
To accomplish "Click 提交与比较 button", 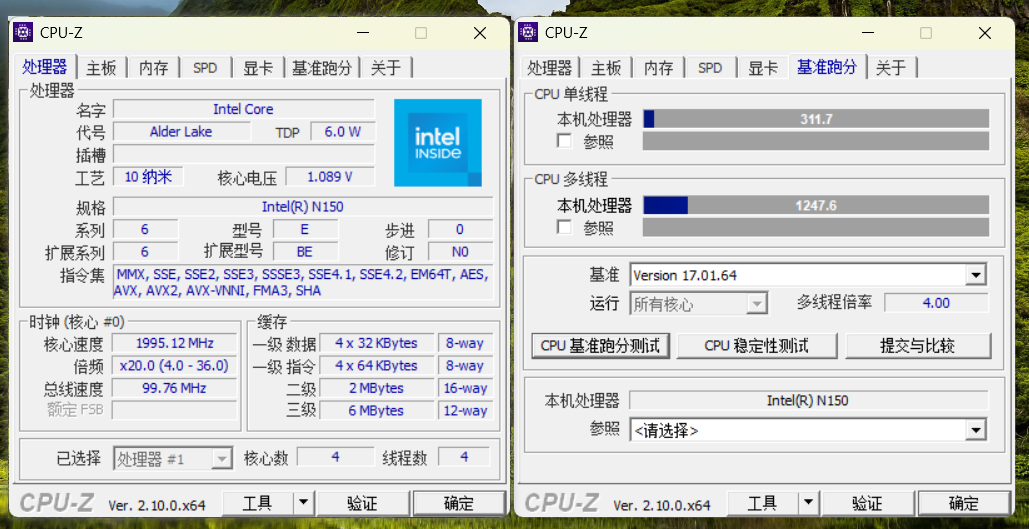I will [917, 346].
